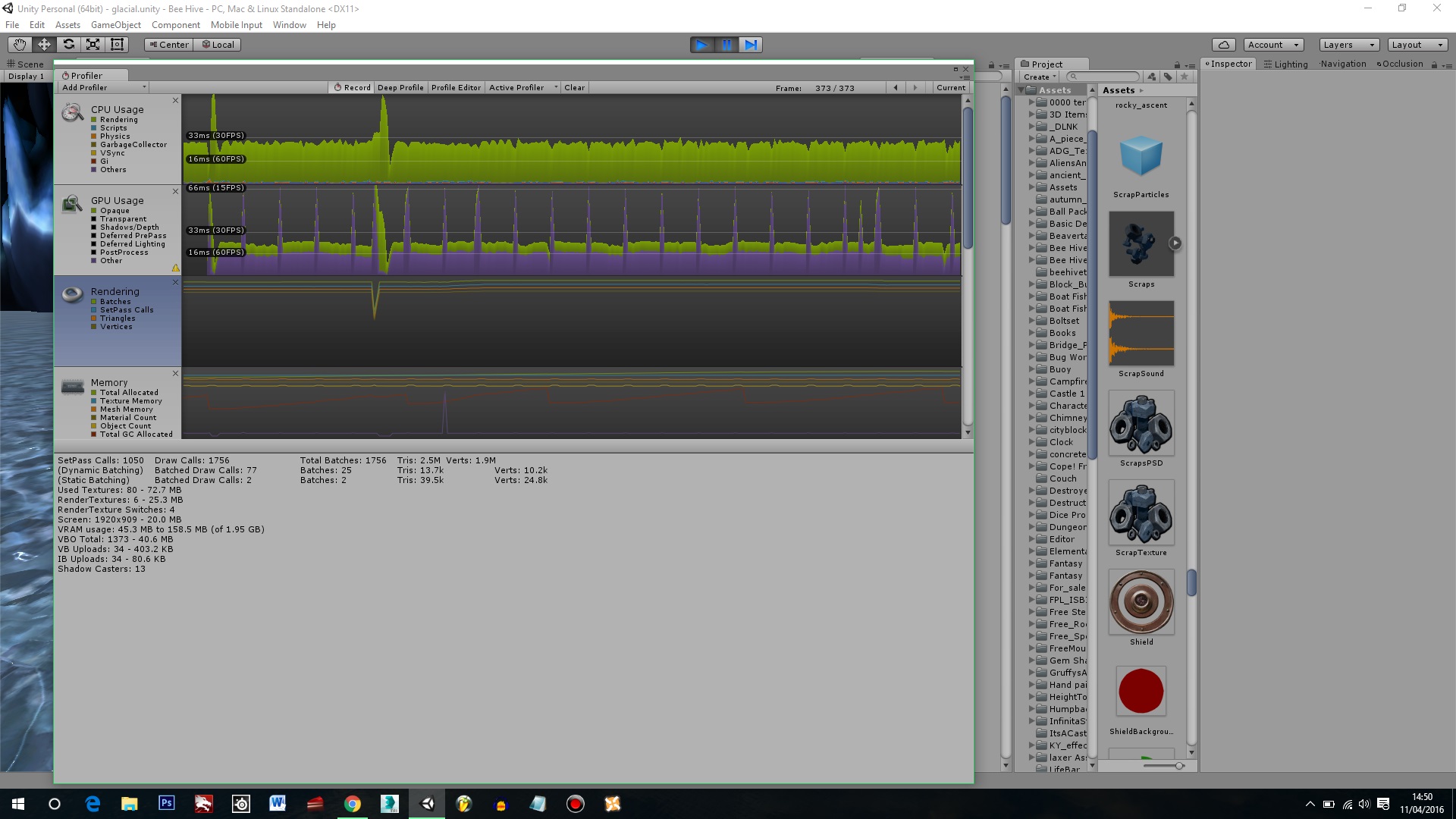1456x819 pixels.
Task: Open the Window menu
Action: (289, 25)
